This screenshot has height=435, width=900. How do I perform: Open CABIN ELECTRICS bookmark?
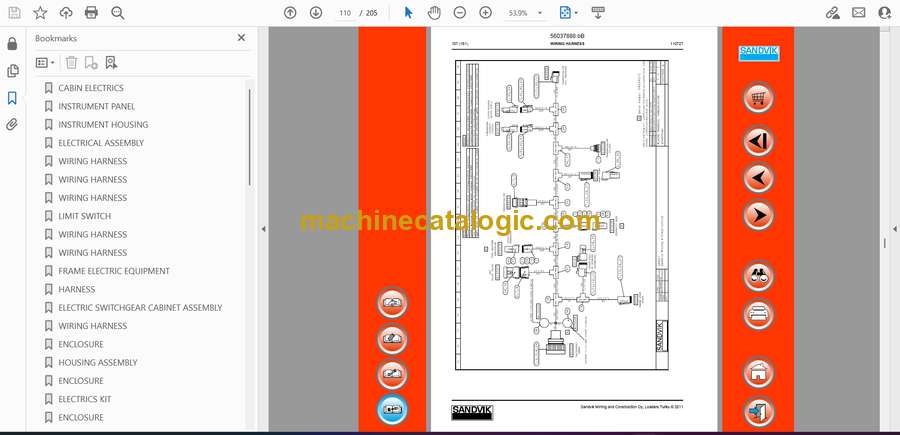pos(91,88)
